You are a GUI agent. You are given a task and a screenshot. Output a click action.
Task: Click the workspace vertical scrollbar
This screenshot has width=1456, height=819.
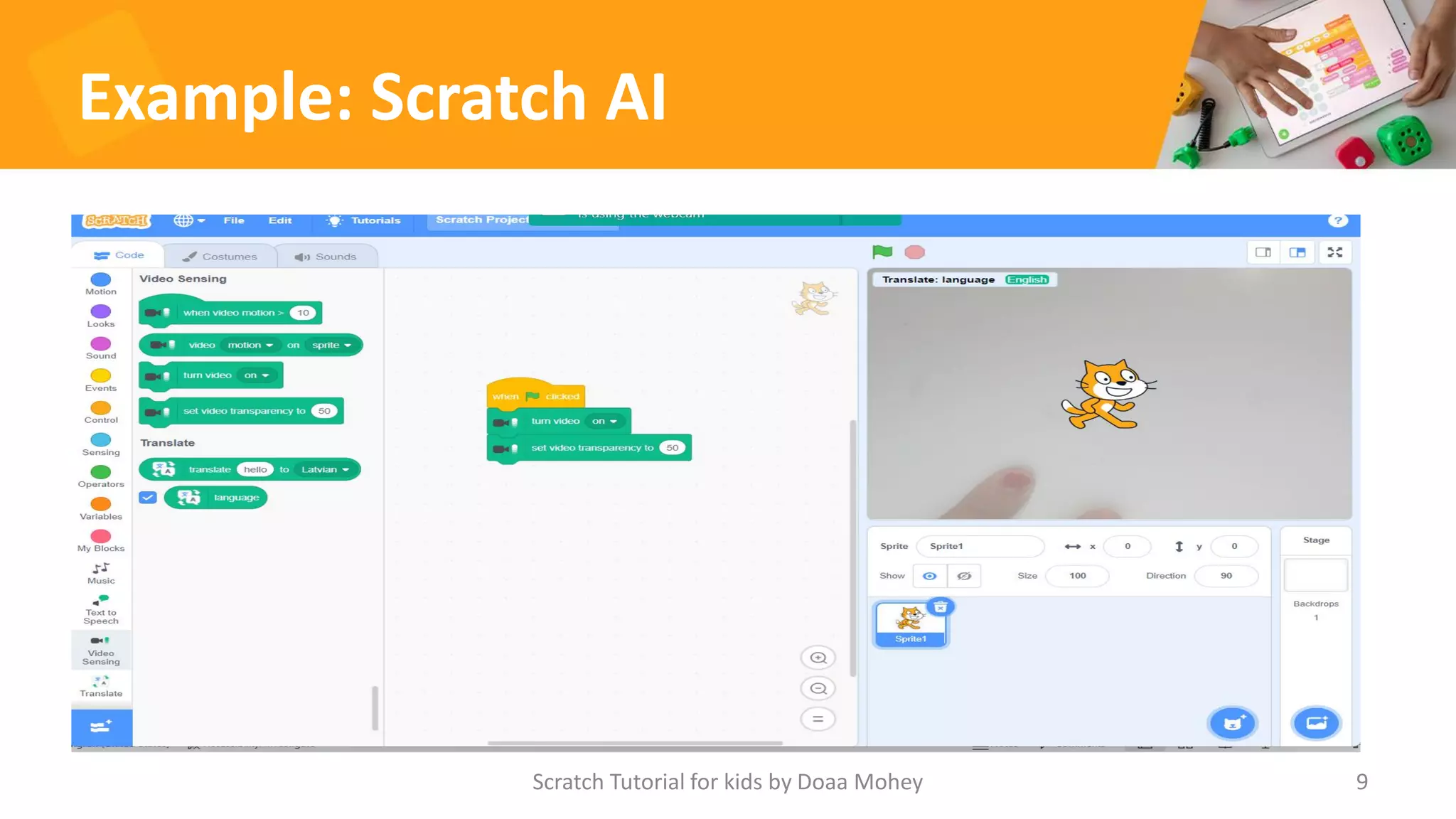[x=852, y=547]
